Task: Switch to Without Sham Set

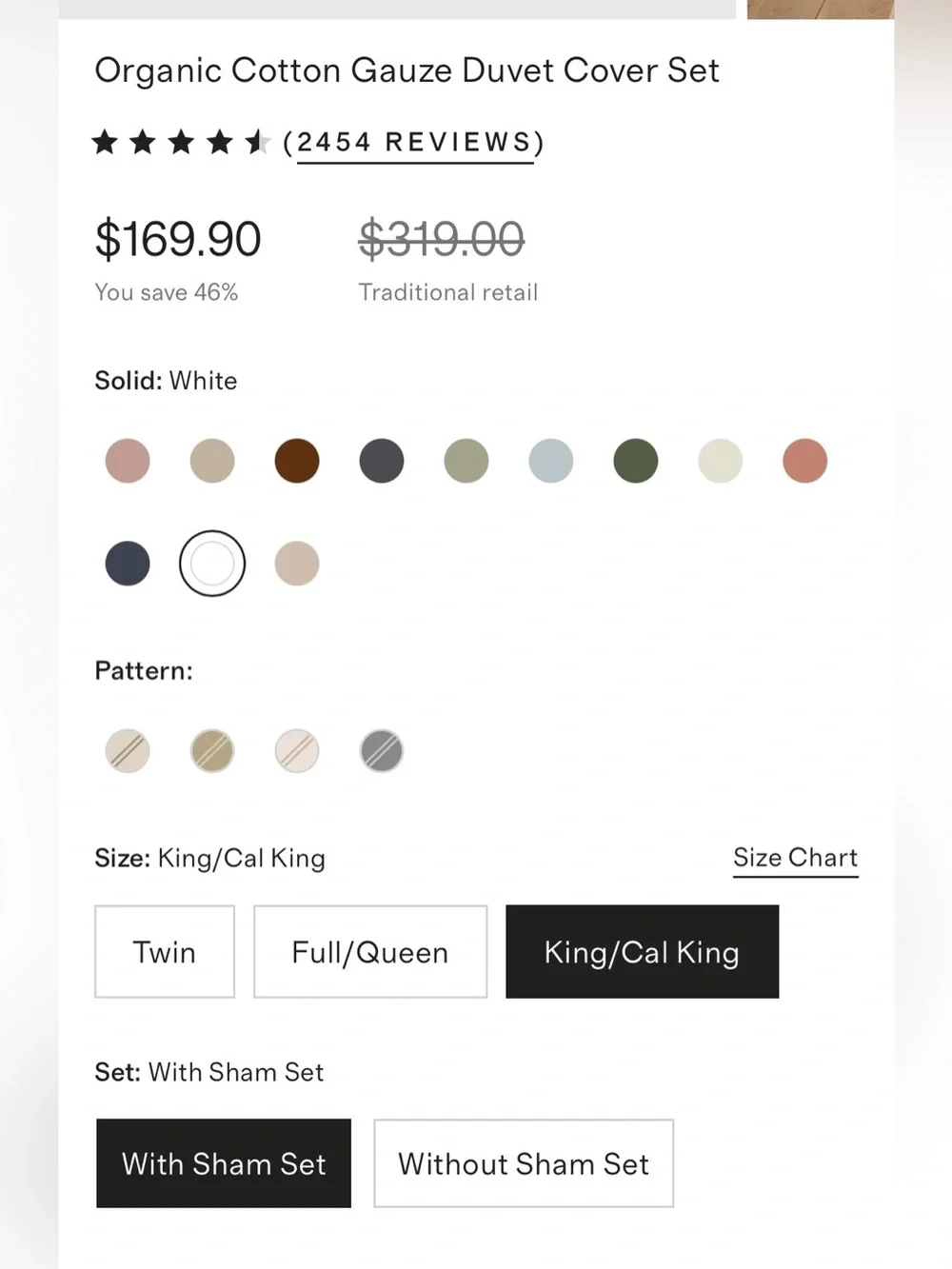Action: tap(524, 1163)
